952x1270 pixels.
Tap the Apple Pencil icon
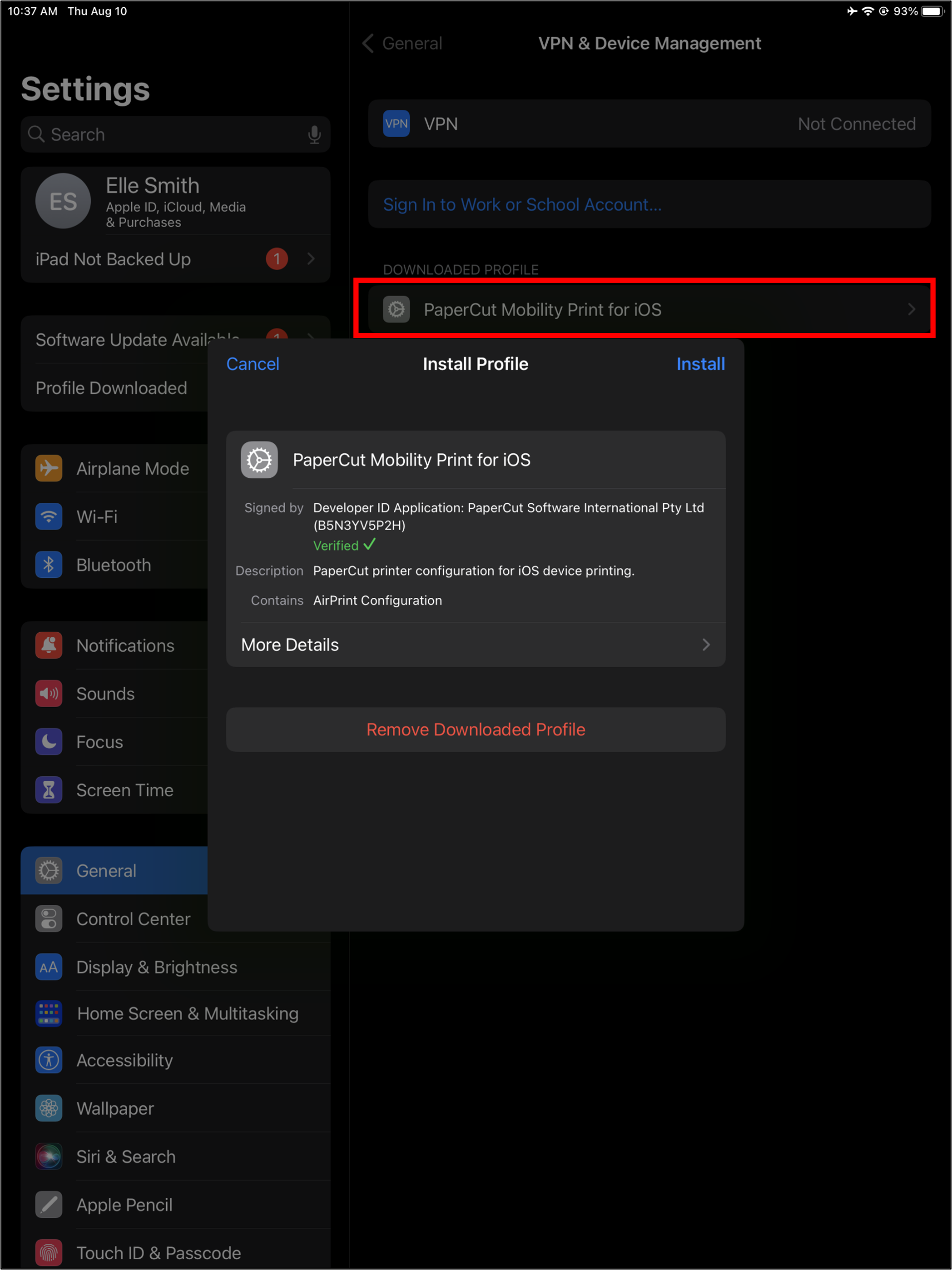point(49,1204)
